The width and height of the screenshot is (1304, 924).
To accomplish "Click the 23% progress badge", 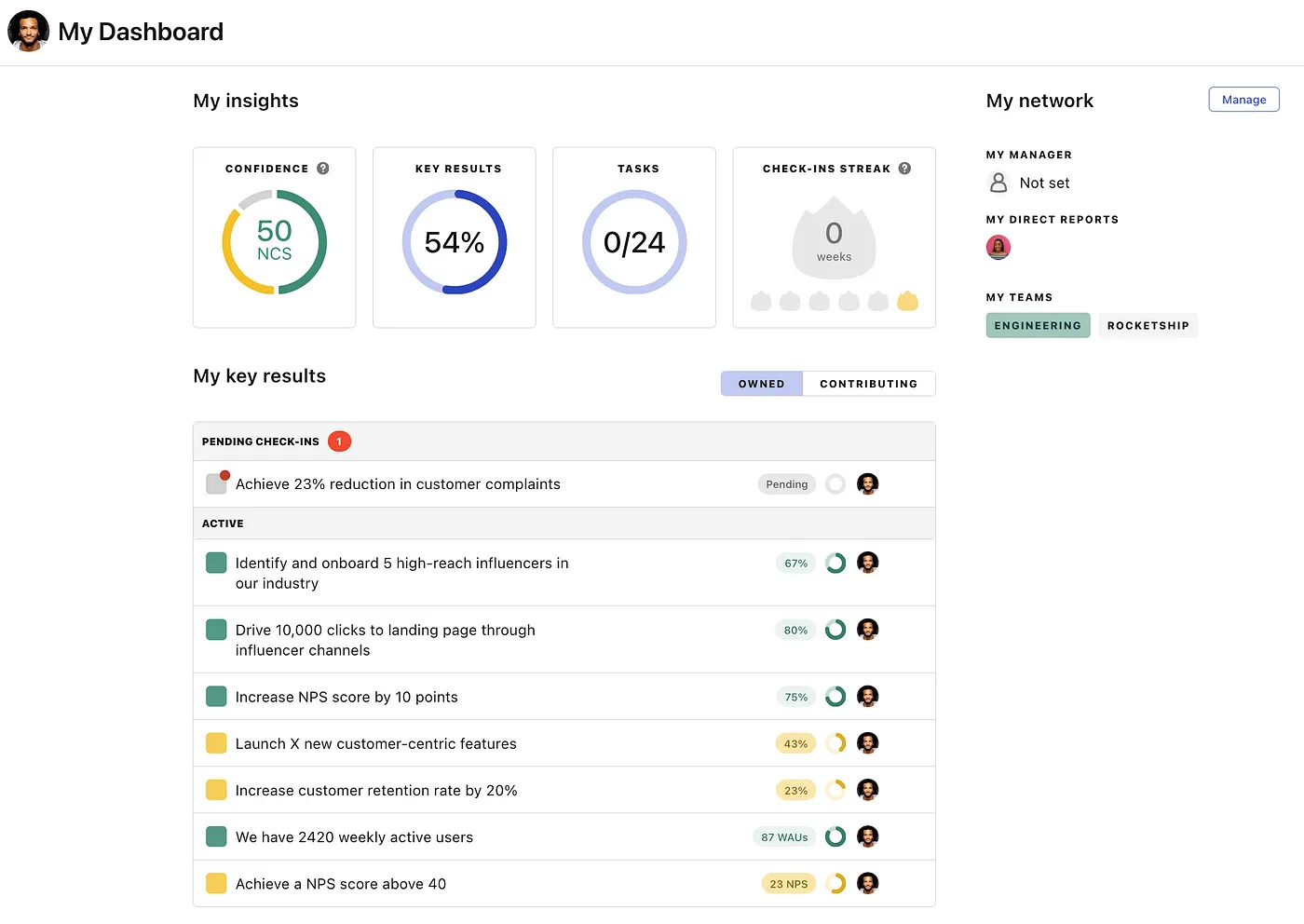I will coord(795,790).
